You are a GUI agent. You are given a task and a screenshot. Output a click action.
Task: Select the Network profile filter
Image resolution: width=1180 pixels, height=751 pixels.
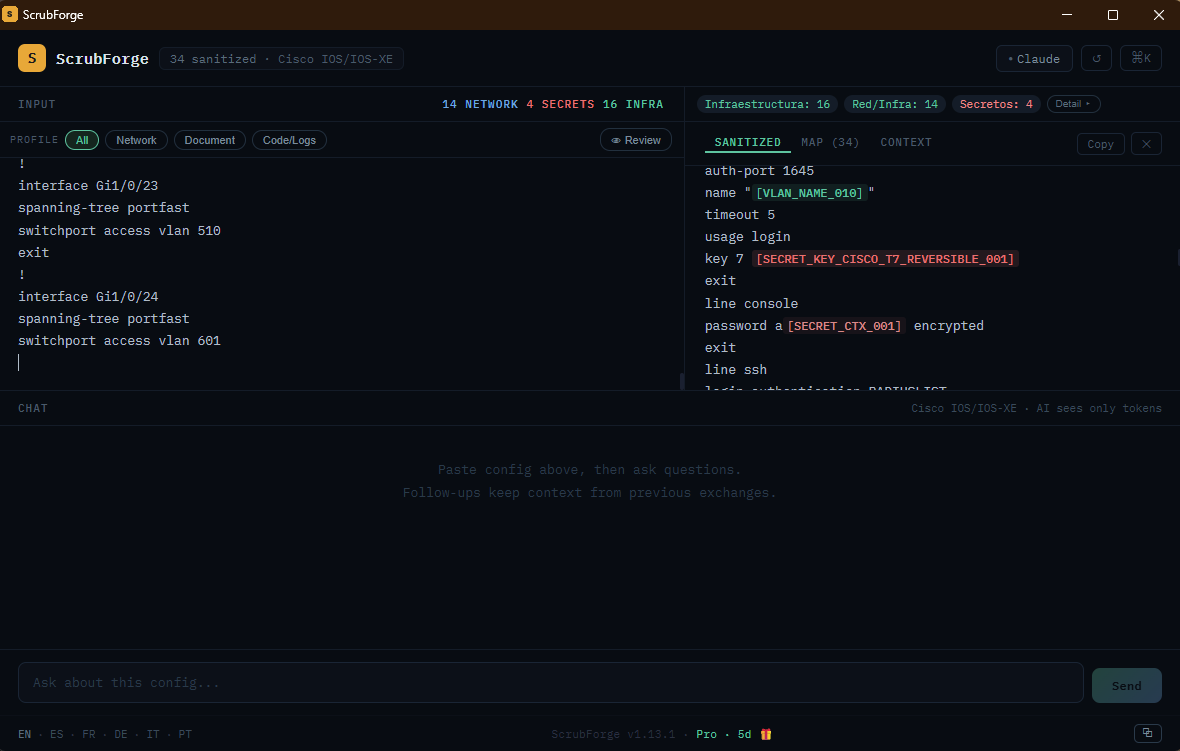(136, 140)
